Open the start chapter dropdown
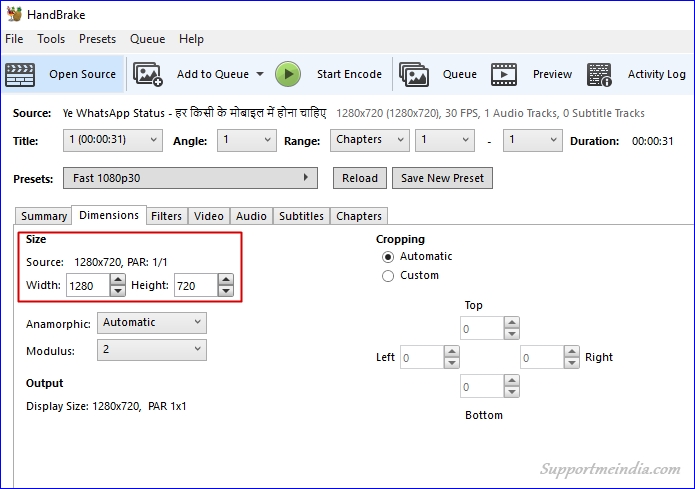Viewport: 695px width, 489px height. click(445, 140)
